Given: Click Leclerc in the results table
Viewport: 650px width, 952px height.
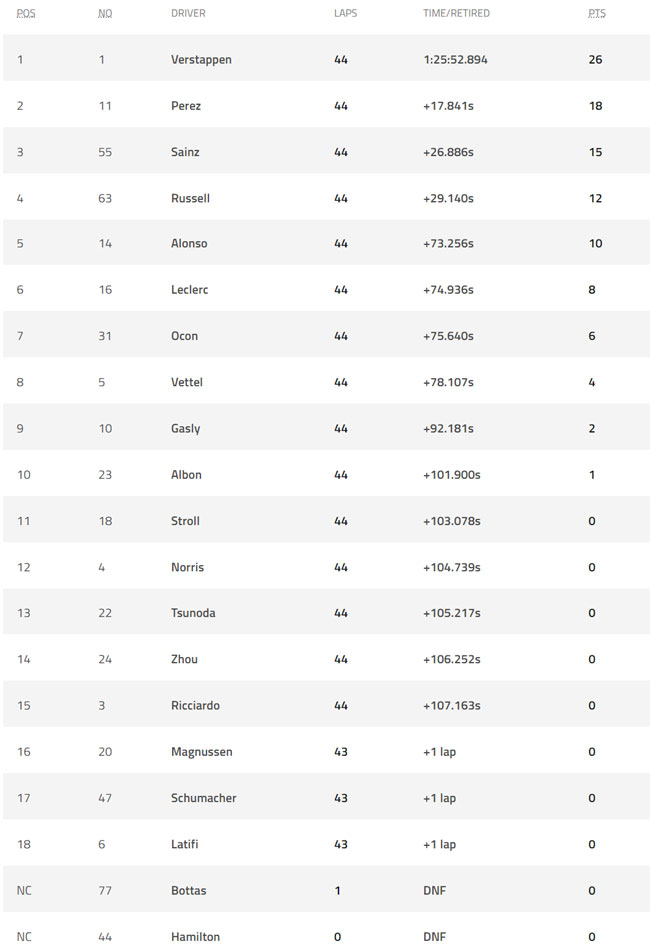Looking at the screenshot, I should [189, 290].
